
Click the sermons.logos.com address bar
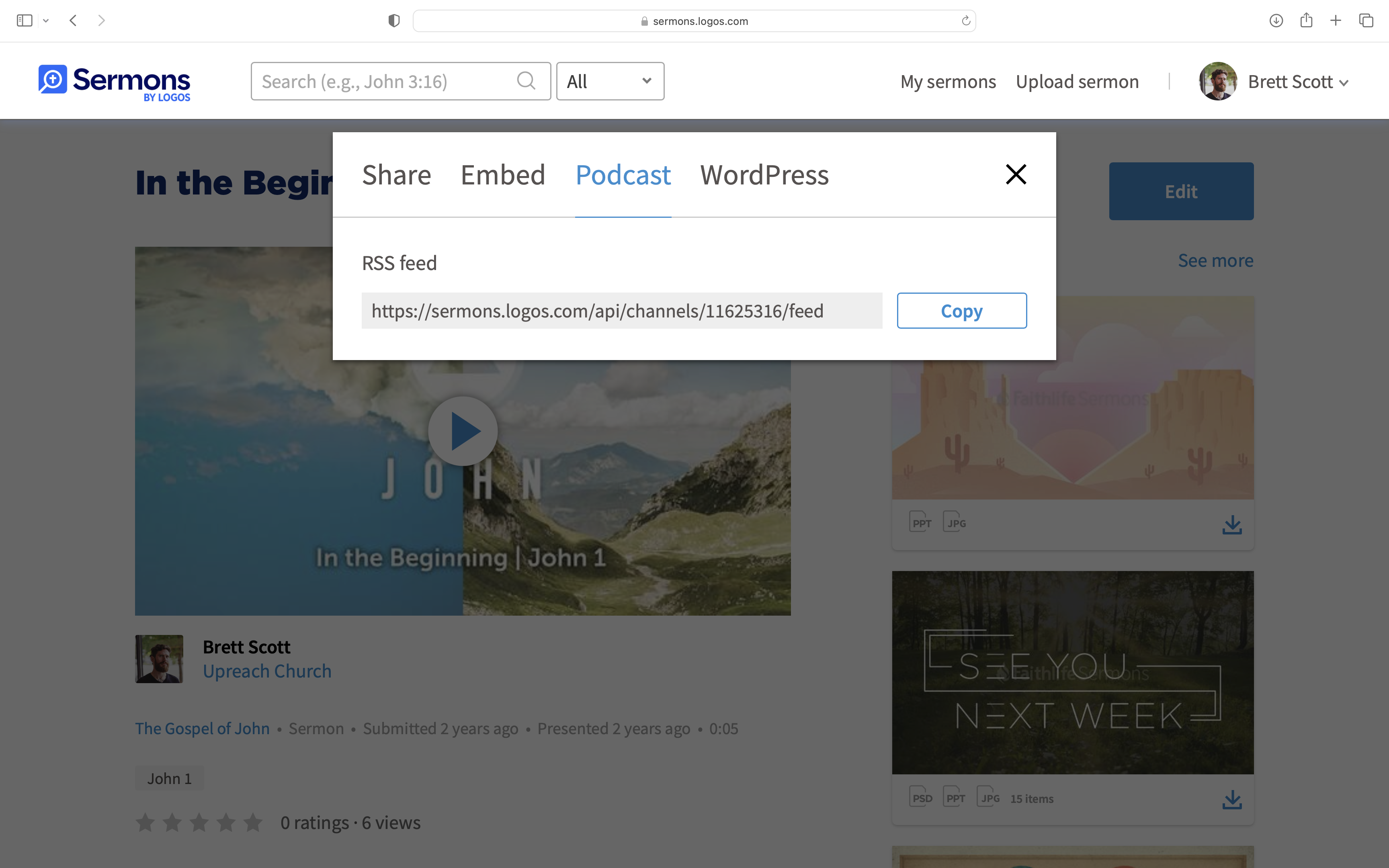[694, 20]
